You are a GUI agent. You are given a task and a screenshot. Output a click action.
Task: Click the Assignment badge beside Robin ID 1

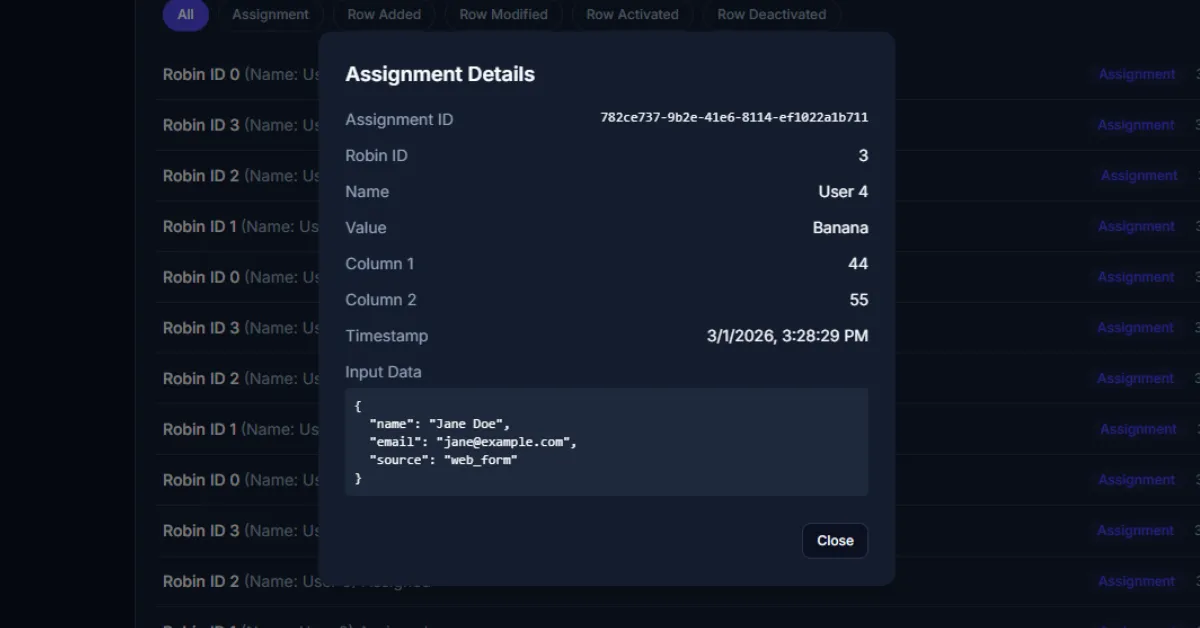click(1136, 226)
